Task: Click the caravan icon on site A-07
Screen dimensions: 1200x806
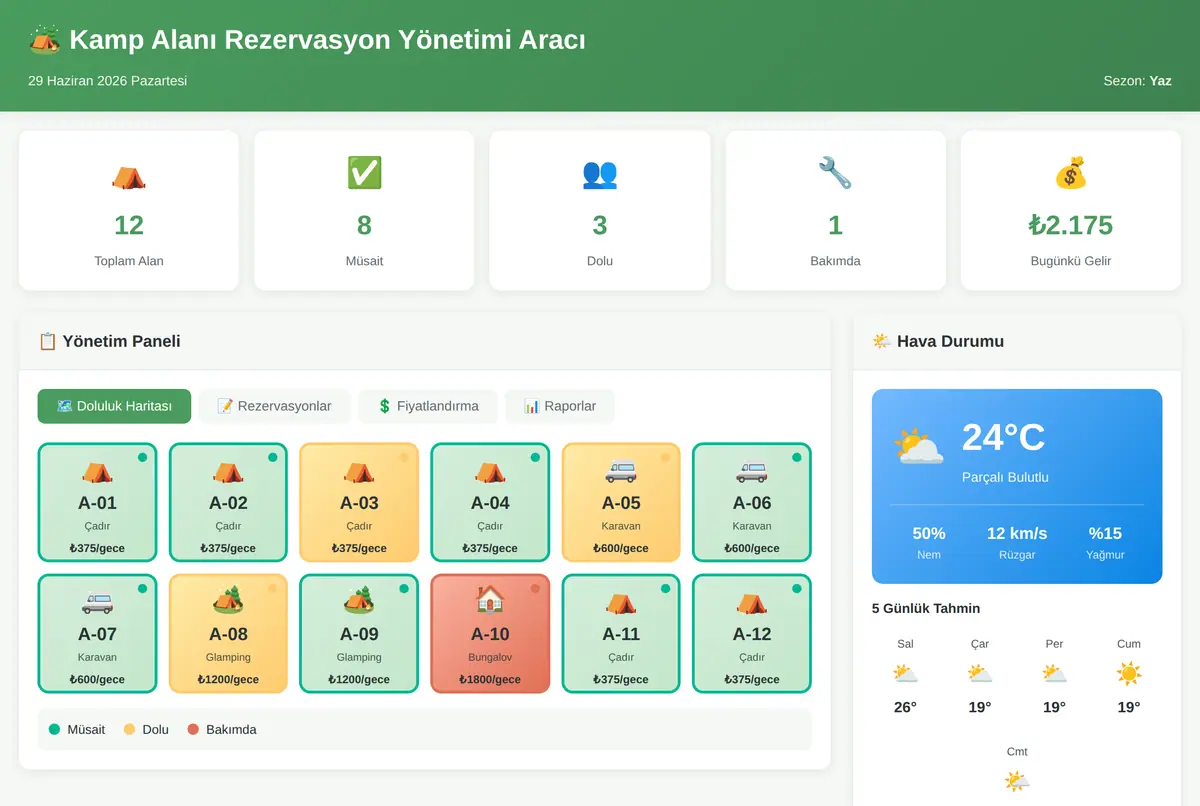Action: (97, 603)
